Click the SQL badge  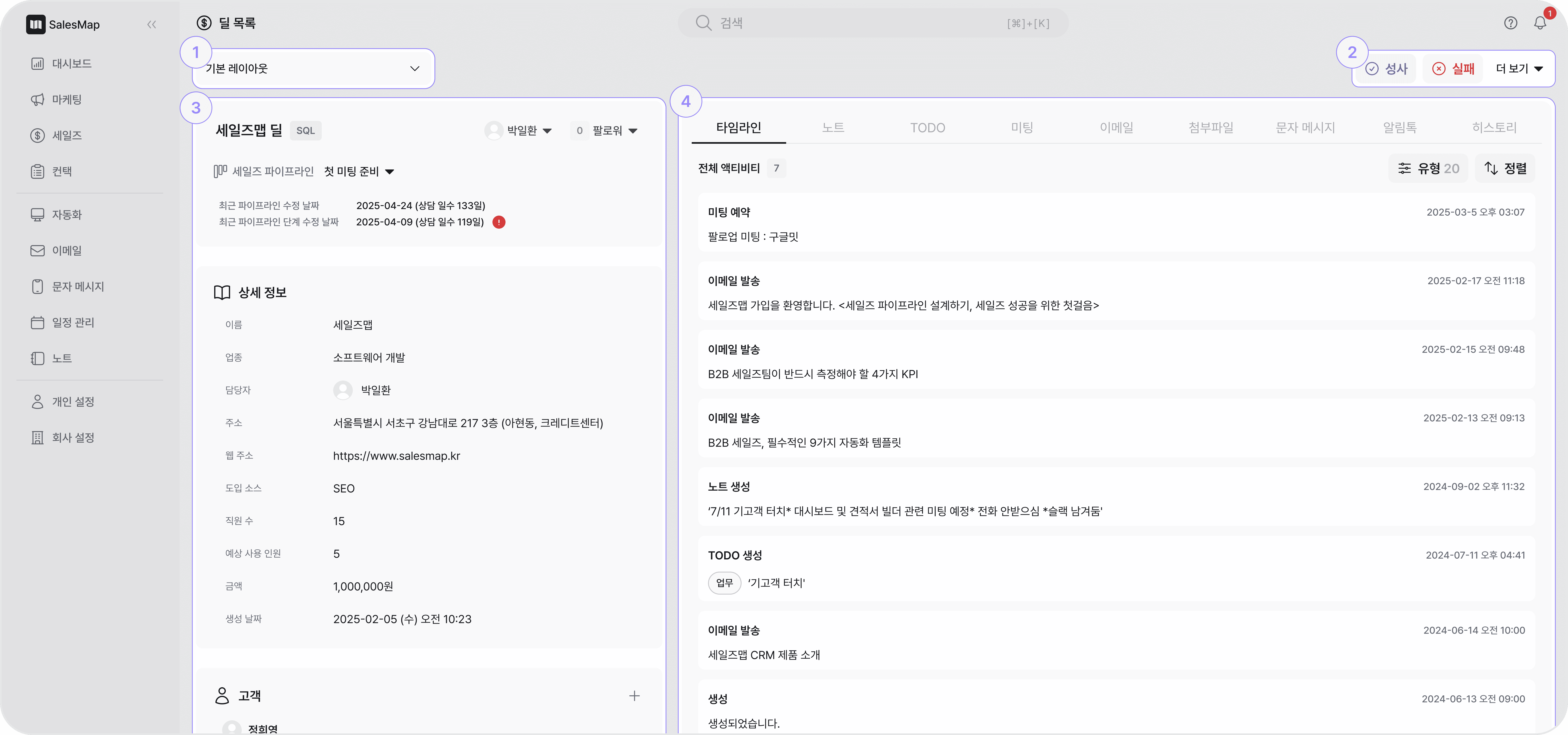click(306, 131)
